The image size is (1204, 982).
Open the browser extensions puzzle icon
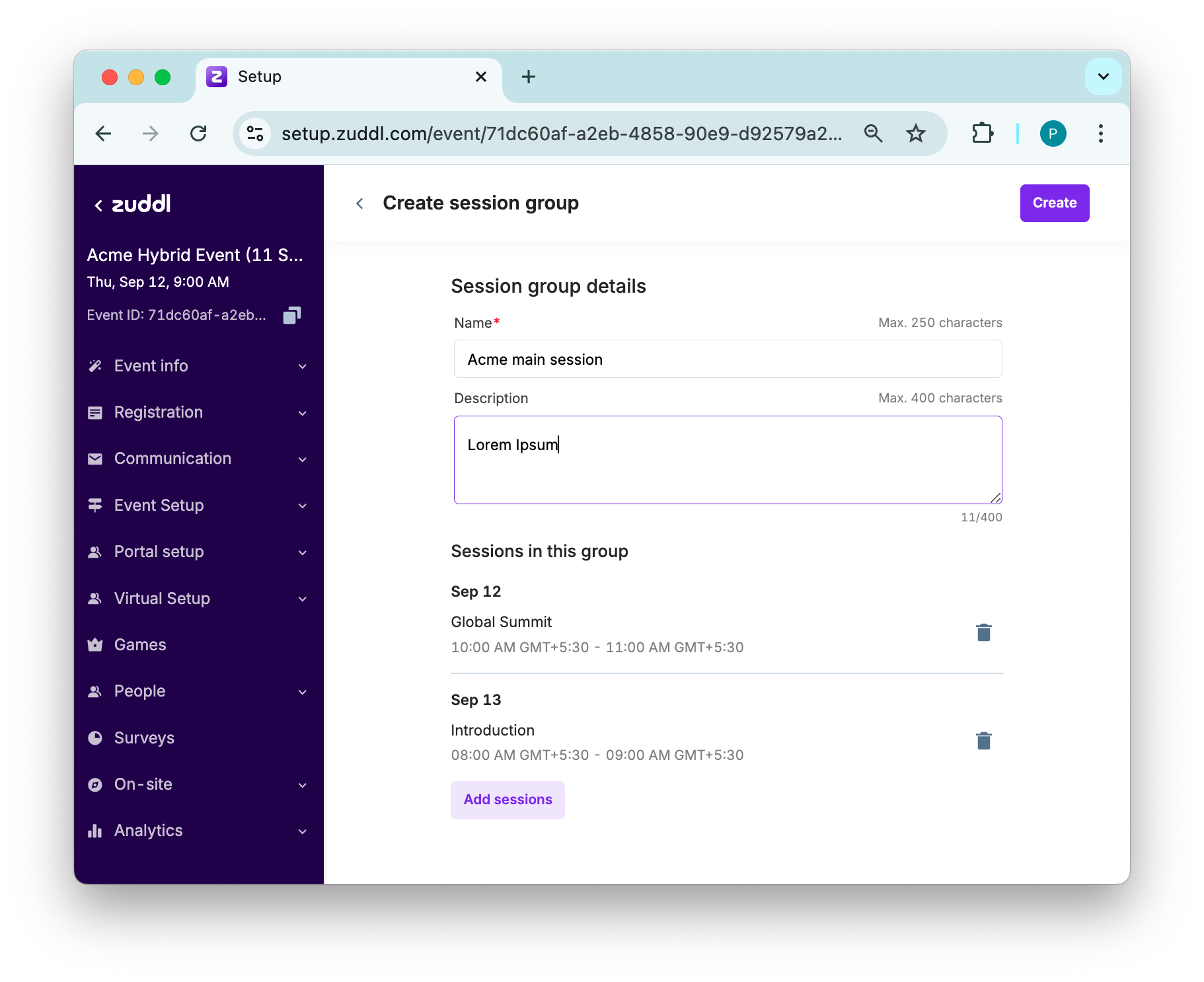[x=983, y=133]
